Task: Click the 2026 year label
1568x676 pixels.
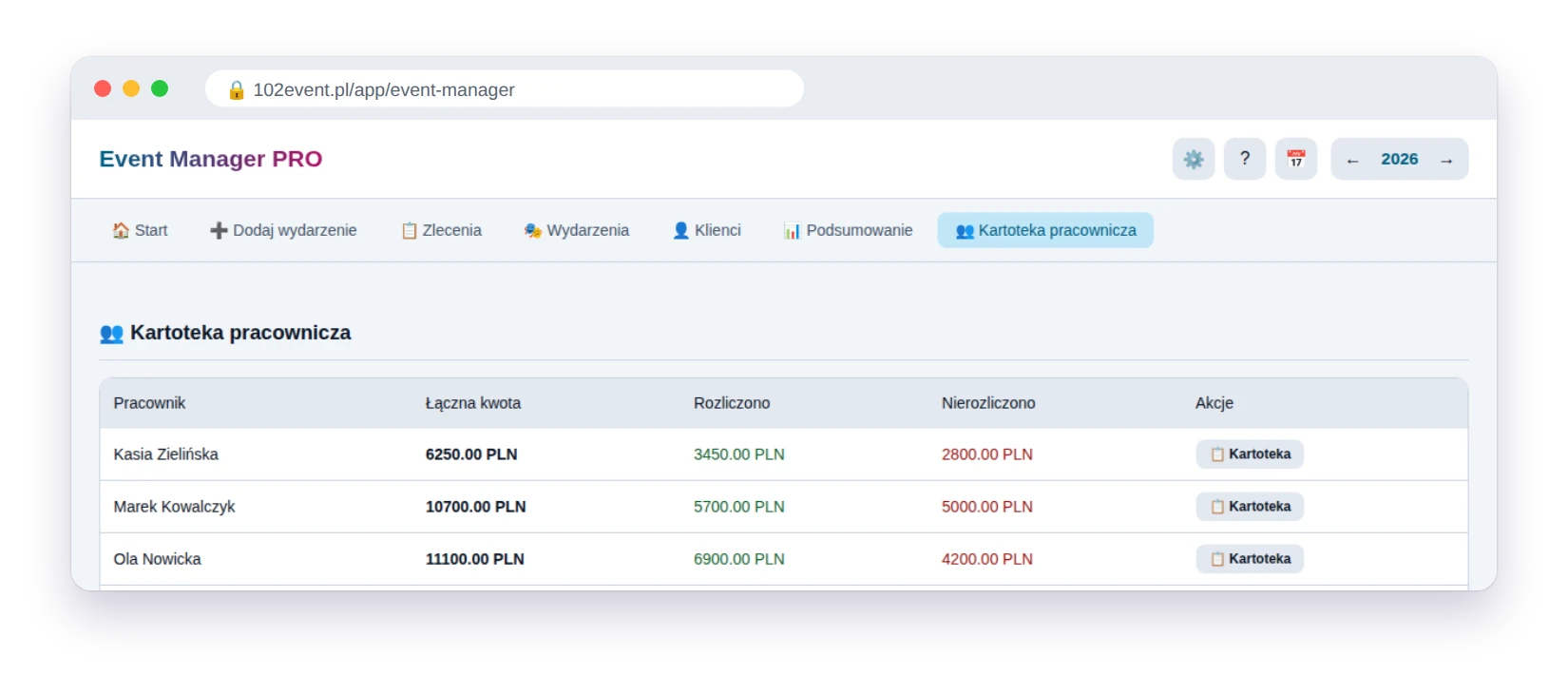Action: pyautogui.click(x=1400, y=160)
